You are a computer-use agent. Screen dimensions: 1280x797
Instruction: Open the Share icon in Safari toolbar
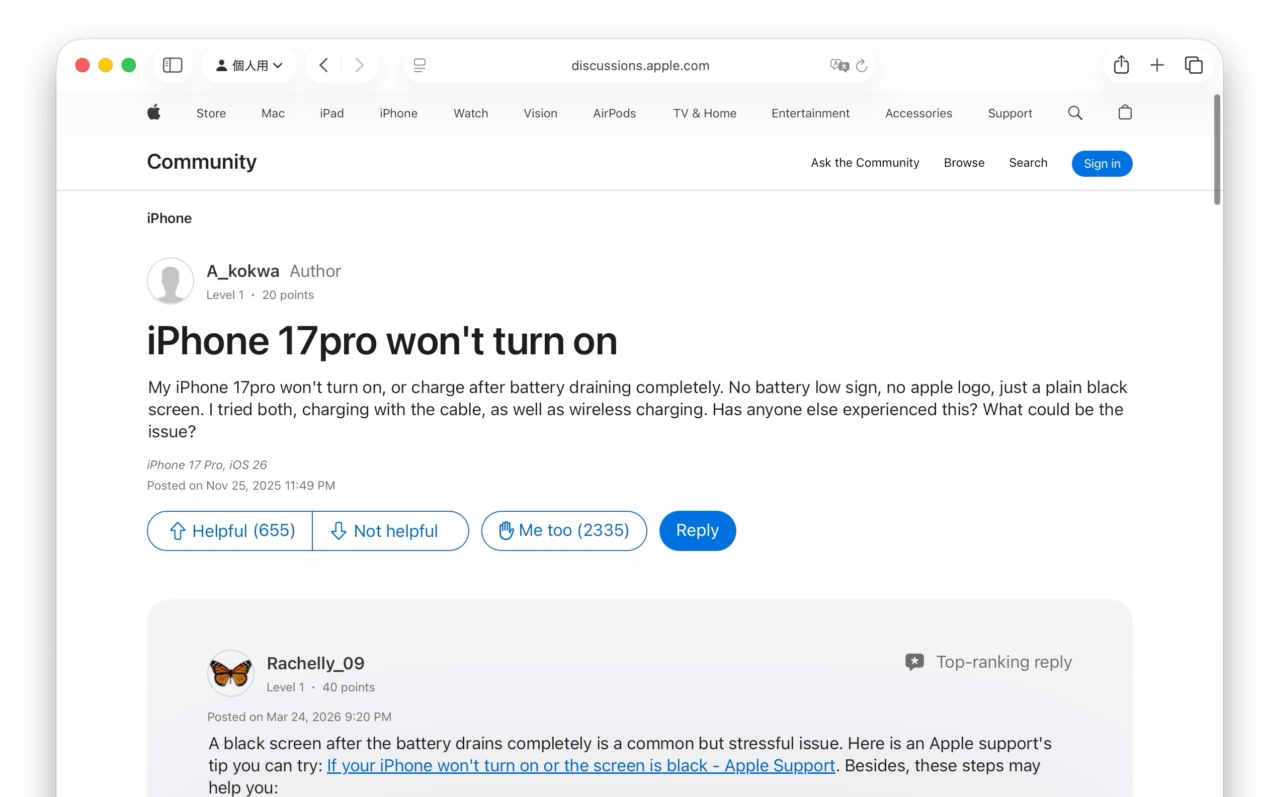coord(1122,65)
